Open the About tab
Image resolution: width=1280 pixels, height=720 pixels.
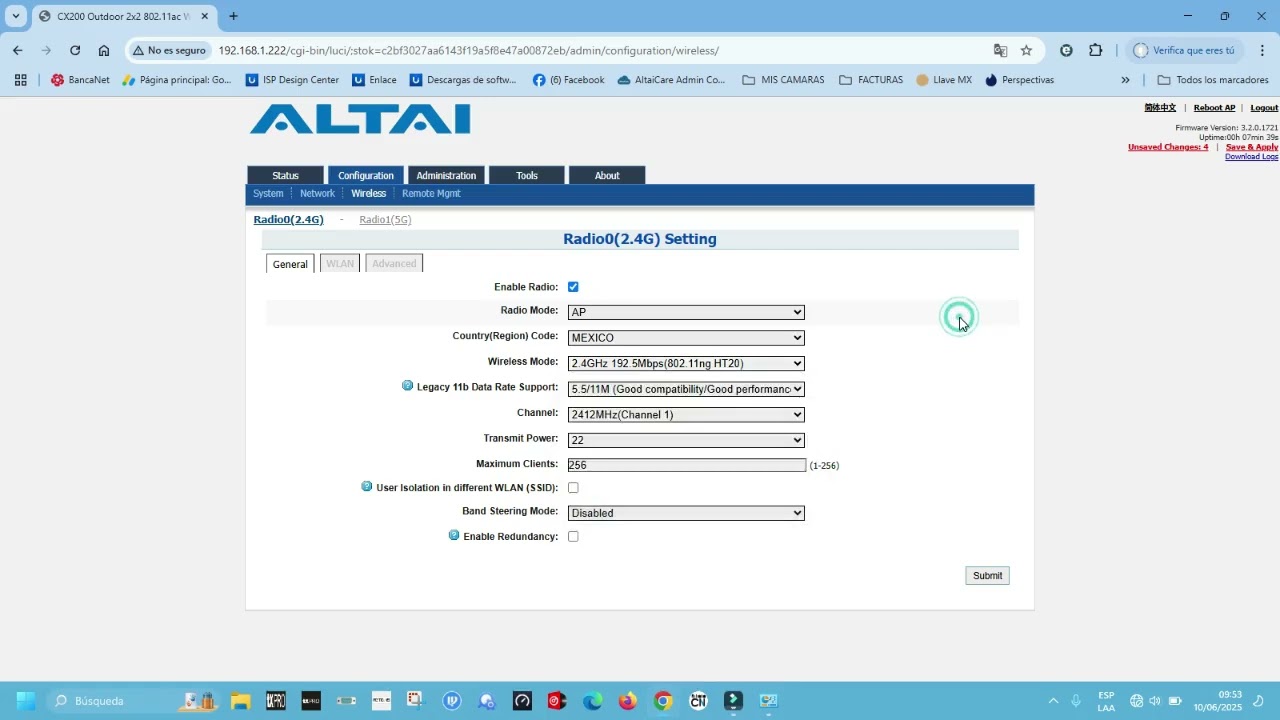click(x=607, y=175)
